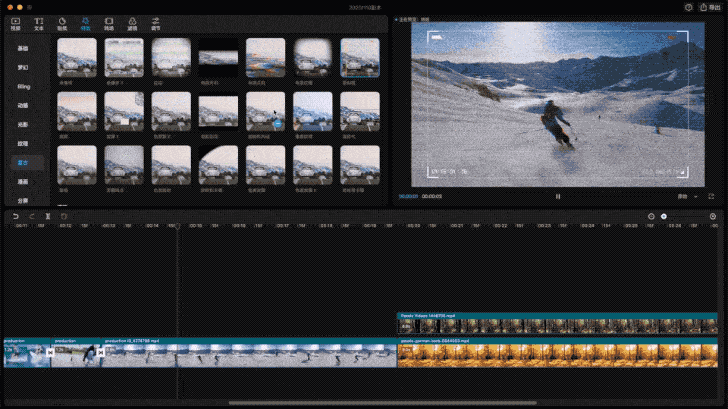Click the timeline zoom slider handle
The height and width of the screenshot is (409, 728).
click(x=664, y=216)
